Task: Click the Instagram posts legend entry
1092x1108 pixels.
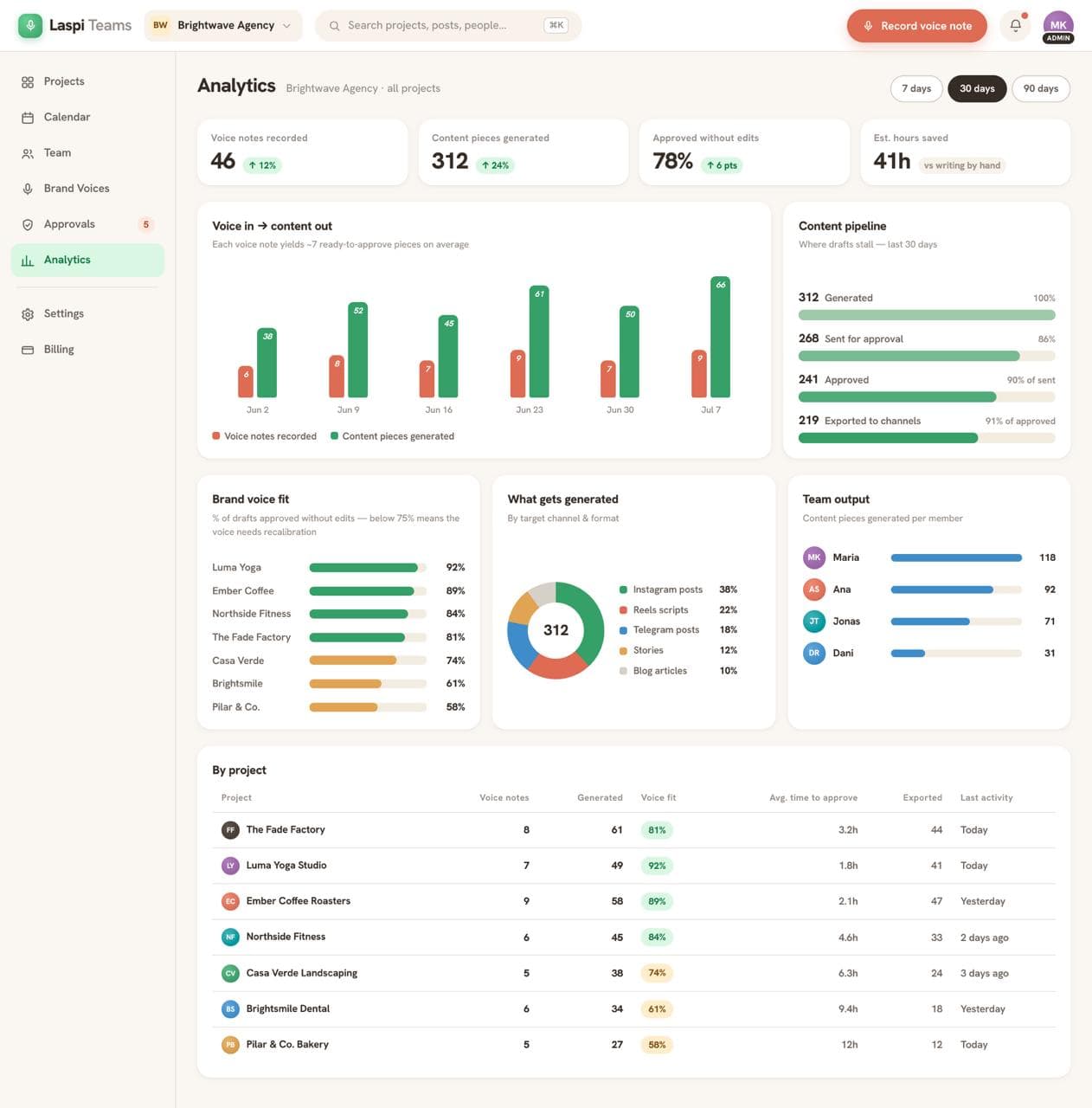Action: click(678, 589)
